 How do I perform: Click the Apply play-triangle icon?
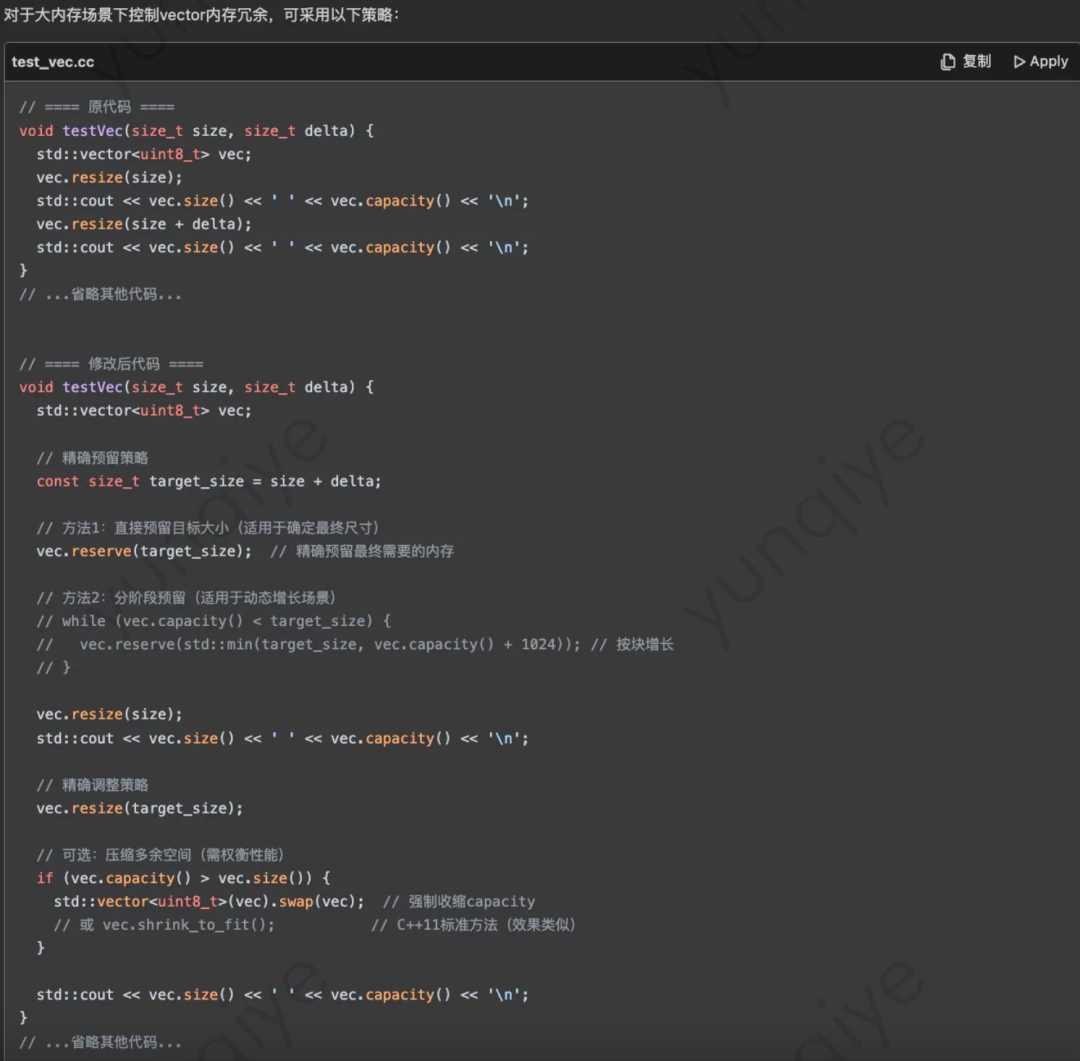[1019, 62]
